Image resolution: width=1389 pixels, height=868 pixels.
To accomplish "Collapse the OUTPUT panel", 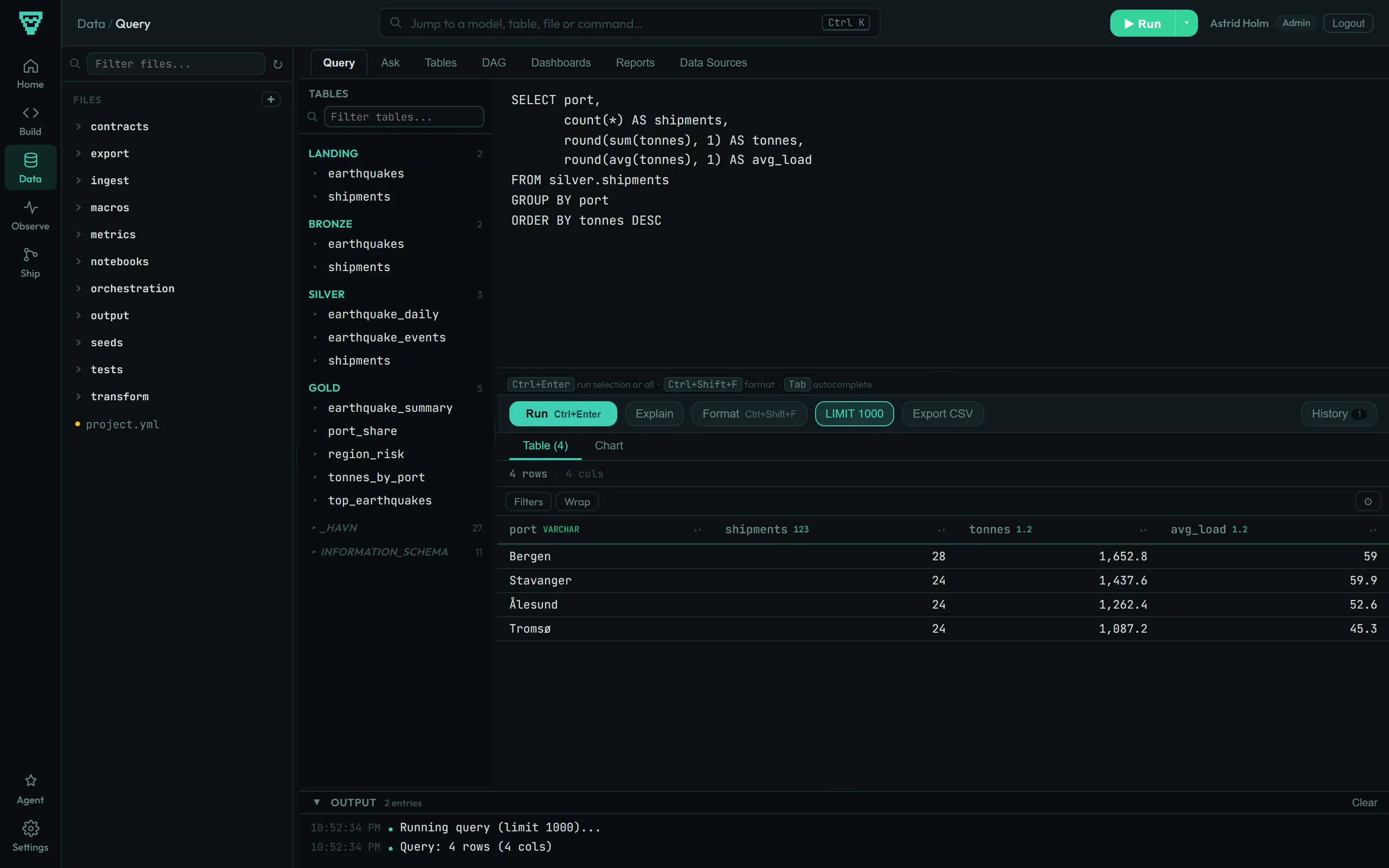I will [317, 802].
